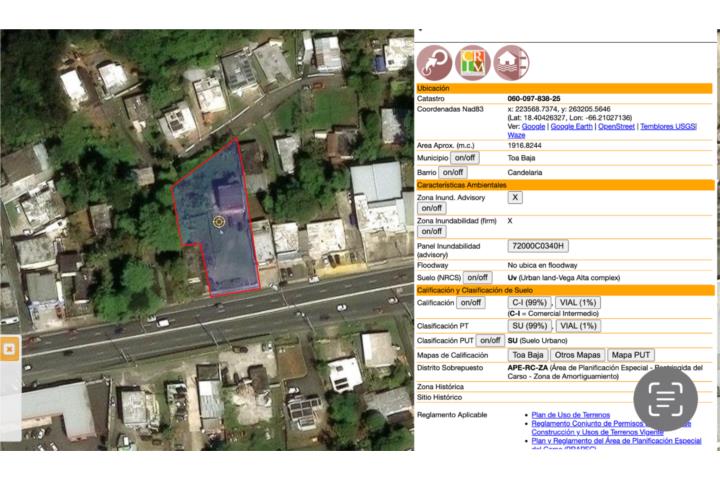Click the orange close icon on map edge
This screenshot has height=480, width=720.
point(8,349)
